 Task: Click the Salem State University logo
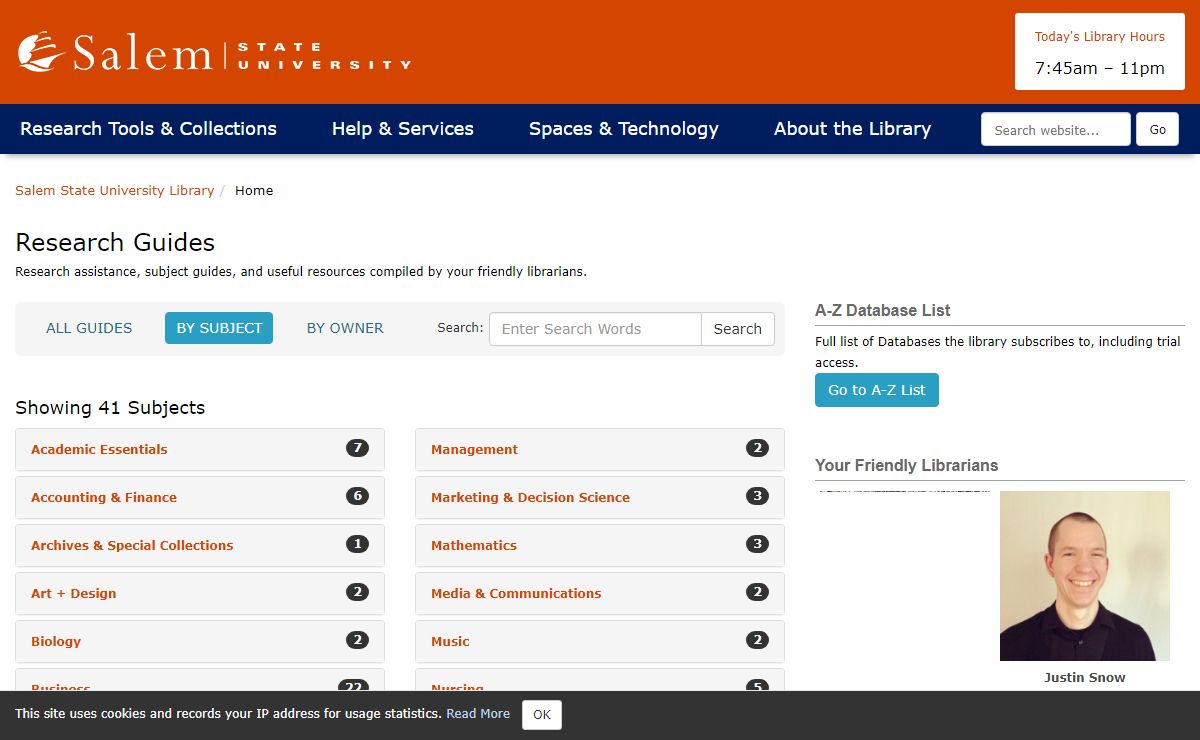pos(214,52)
